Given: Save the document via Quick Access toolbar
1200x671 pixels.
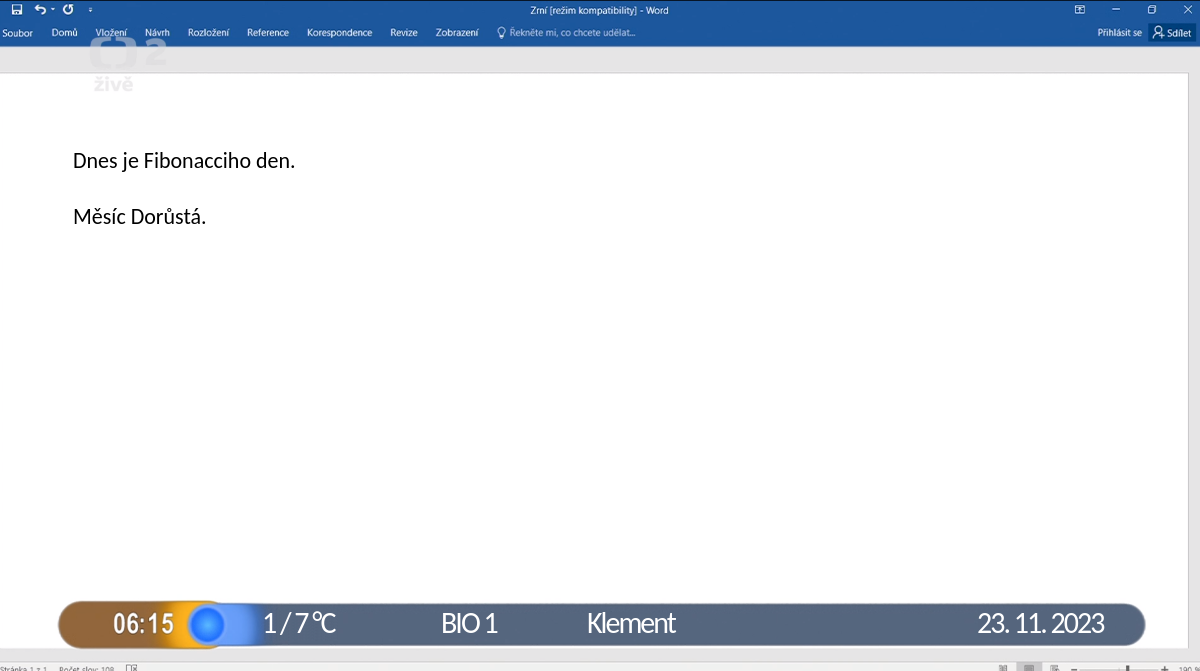Looking at the screenshot, I should [17, 10].
